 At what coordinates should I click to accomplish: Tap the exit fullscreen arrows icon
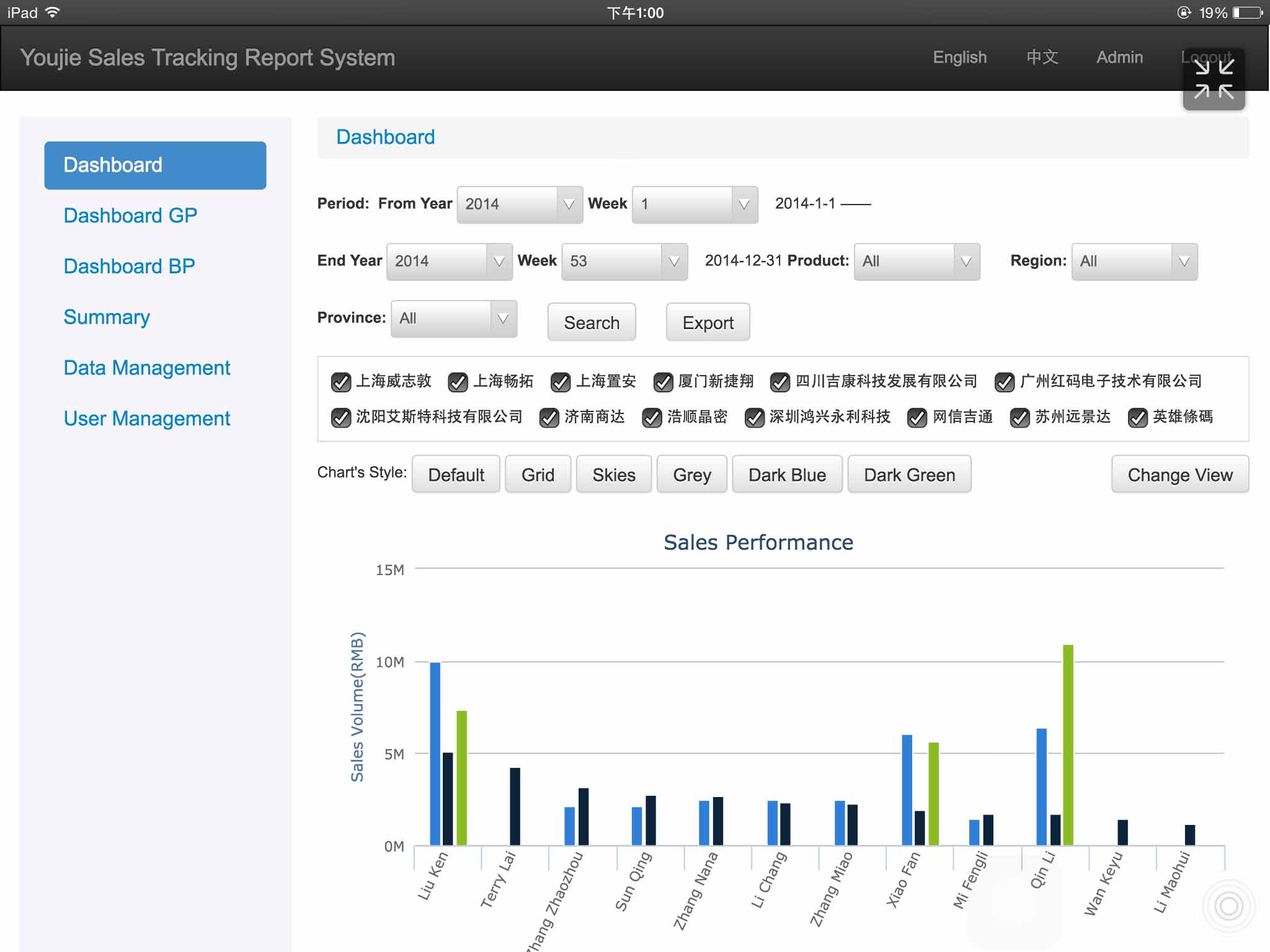[x=1214, y=79]
